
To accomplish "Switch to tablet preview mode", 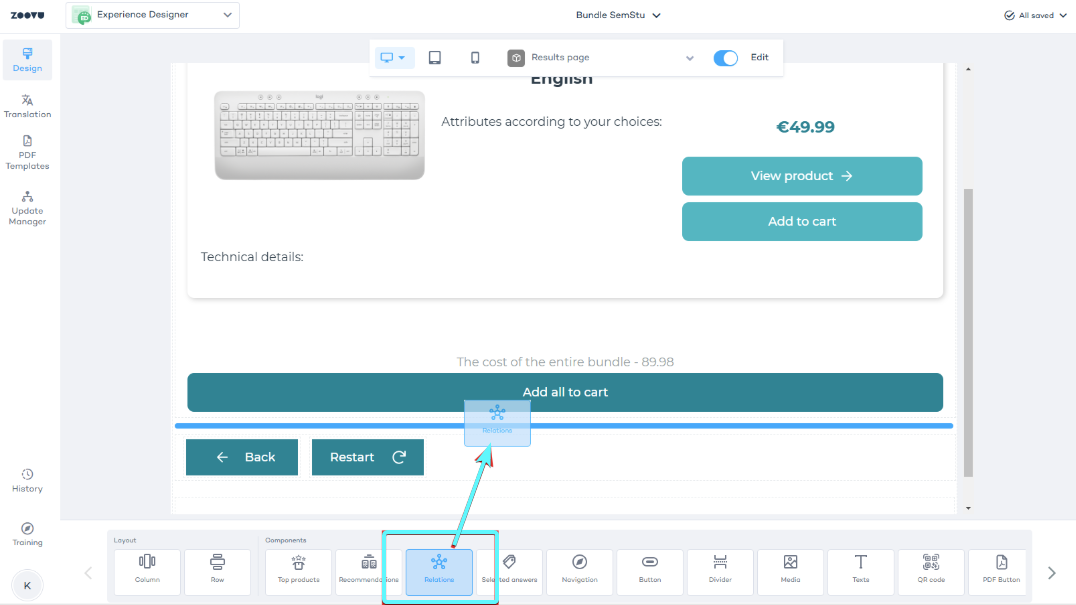I will pyautogui.click(x=435, y=58).
